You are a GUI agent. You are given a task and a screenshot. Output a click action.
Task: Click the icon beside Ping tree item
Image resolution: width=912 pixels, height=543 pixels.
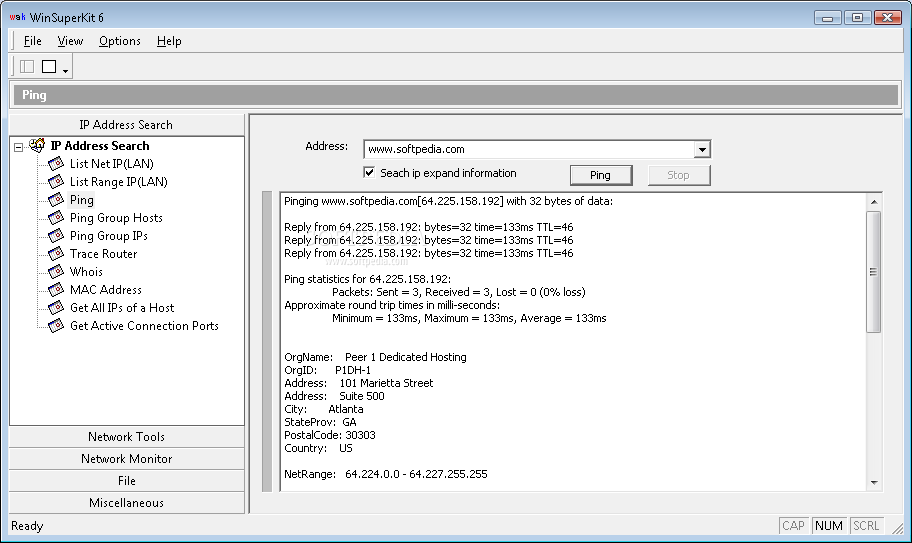pyautogui.click(x=56, y=200)
